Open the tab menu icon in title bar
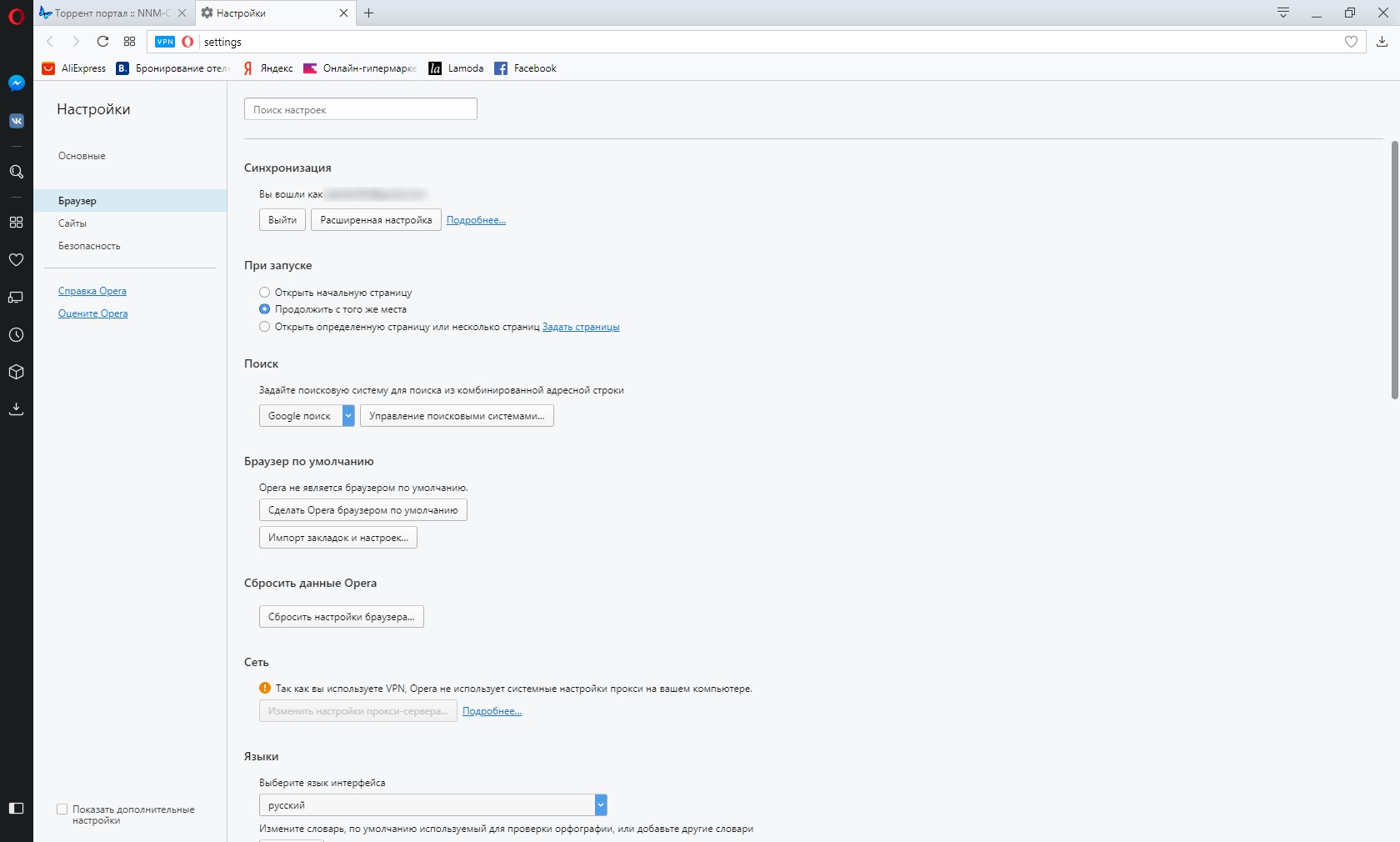Viewport: 1400px width, 842px height. click(1282, 13)
